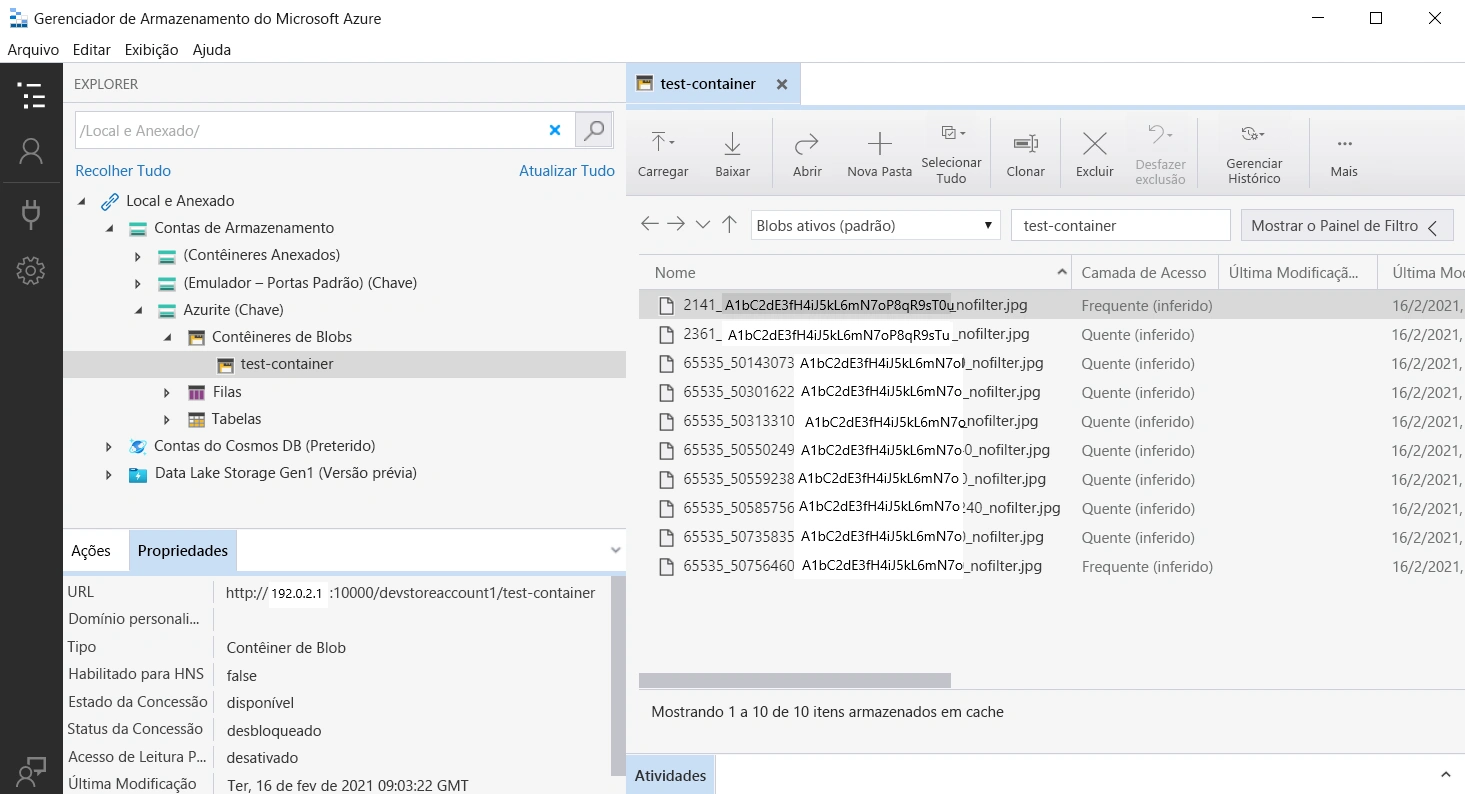1465x794 pixels.
Task: Open navigation history down chevron
Action: [x=702, y=225]
